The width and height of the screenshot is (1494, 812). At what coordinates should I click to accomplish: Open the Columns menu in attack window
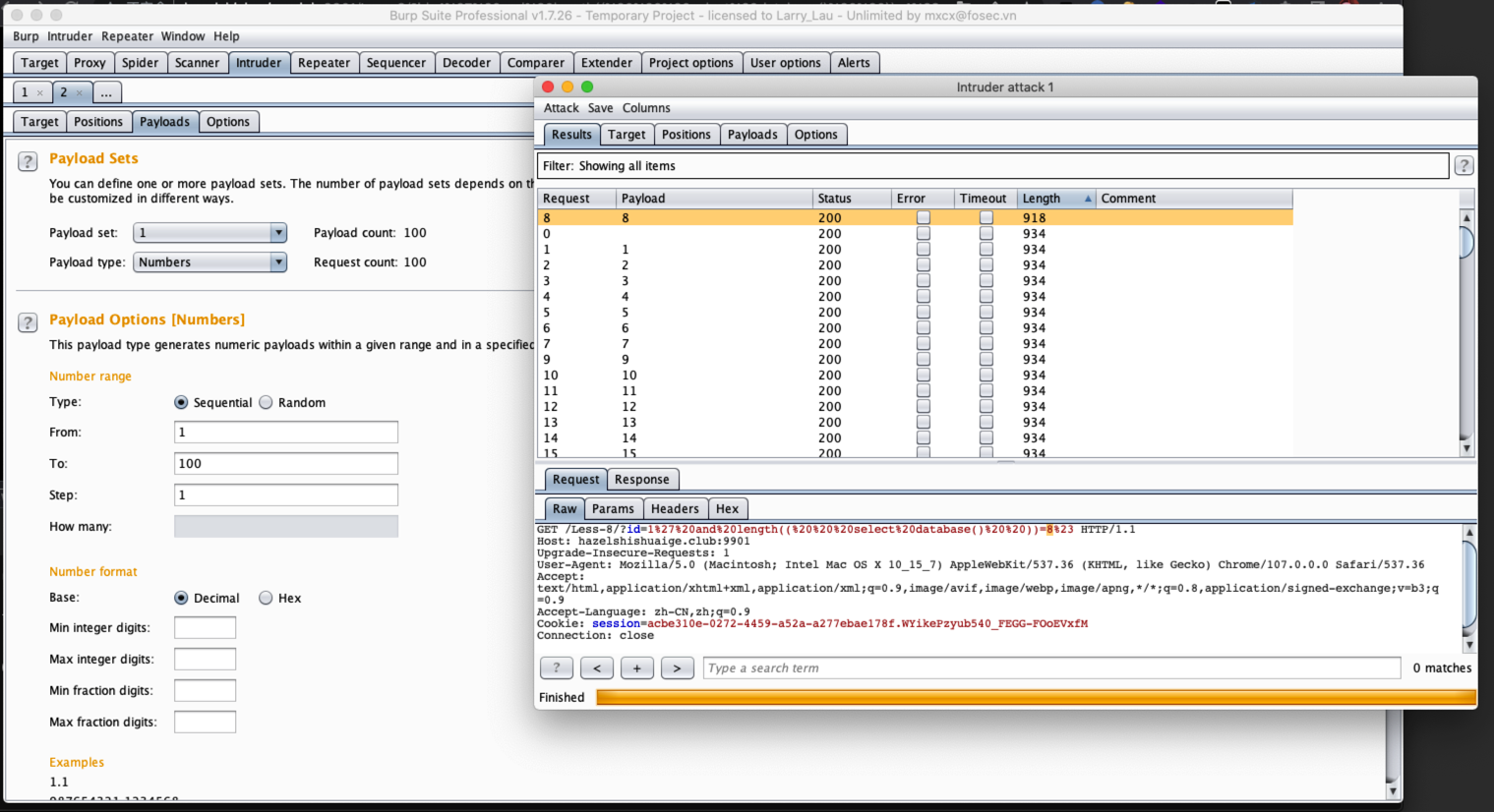coord(646,108)
